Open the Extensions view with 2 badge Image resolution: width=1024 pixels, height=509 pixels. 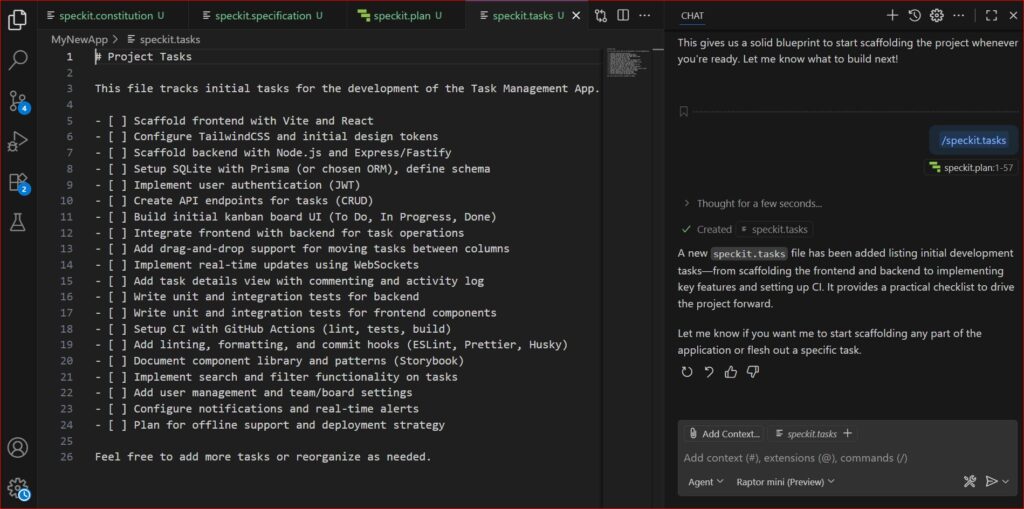coord(18,182)
